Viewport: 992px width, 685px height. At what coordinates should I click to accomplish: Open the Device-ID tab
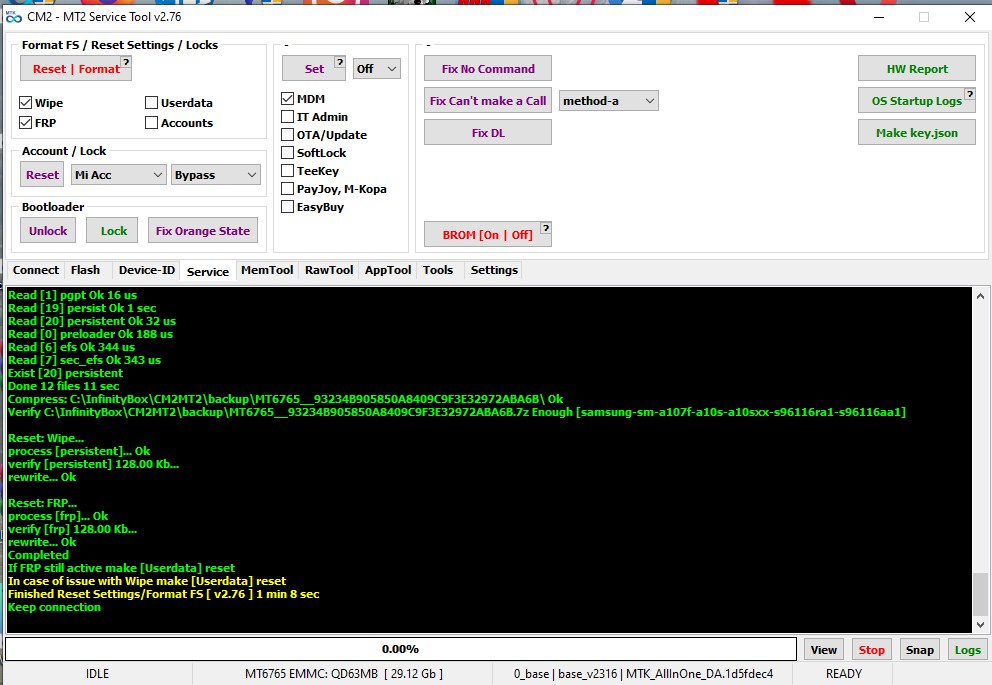146,270
